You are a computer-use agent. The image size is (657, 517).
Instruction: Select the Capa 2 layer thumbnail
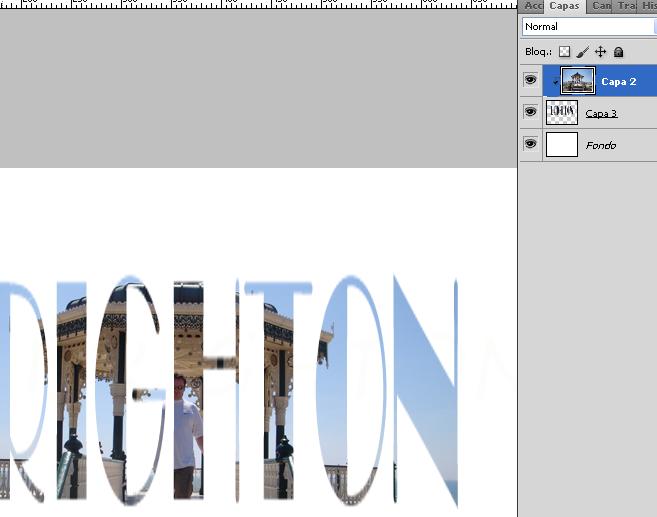(x=578, y=80)
